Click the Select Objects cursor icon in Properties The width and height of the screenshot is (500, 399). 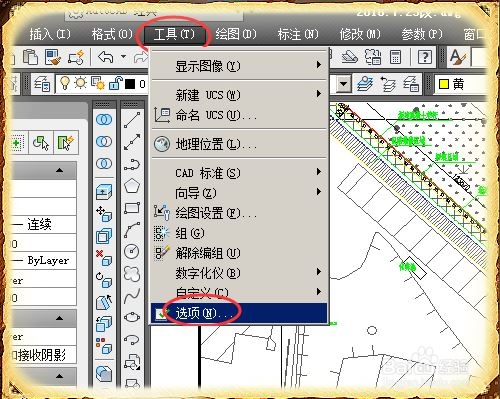pos(41,143)
